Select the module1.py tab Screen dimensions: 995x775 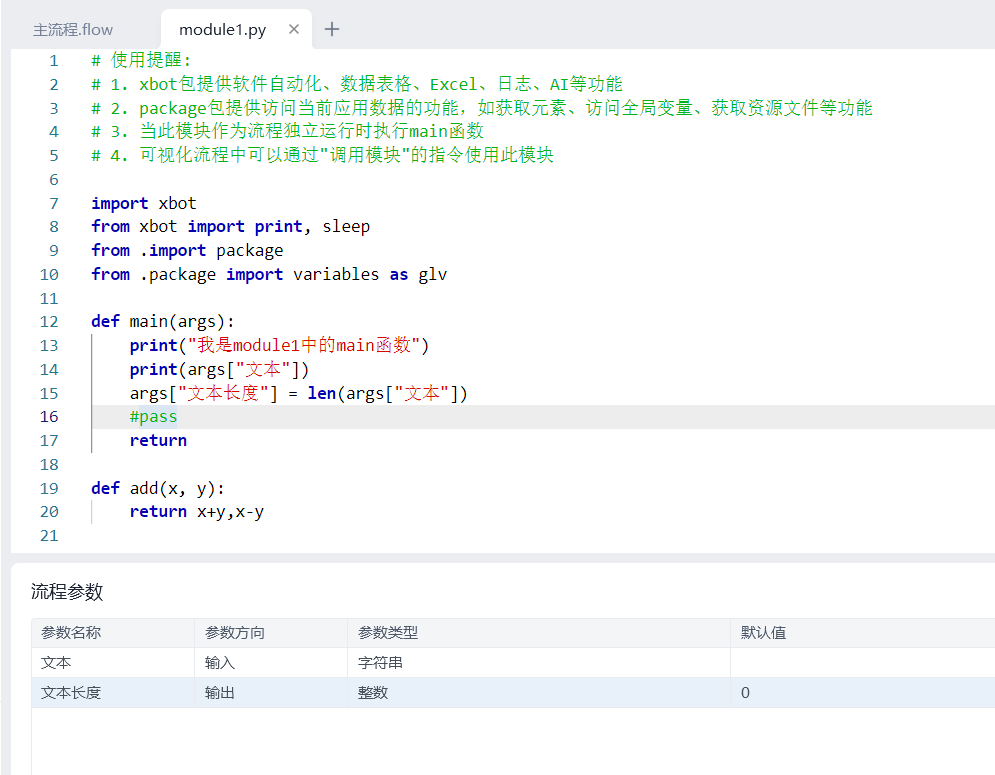(222, 30)
